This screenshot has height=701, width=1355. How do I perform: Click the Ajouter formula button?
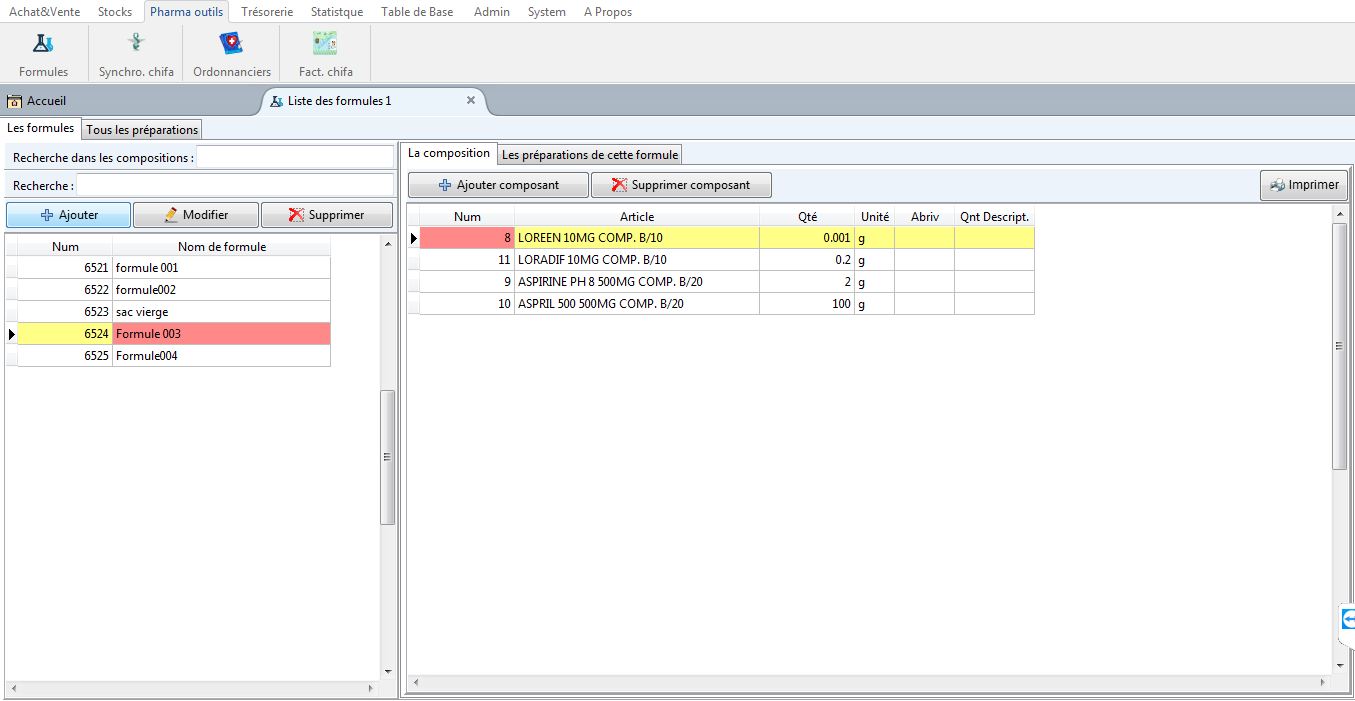coord(68,215)
